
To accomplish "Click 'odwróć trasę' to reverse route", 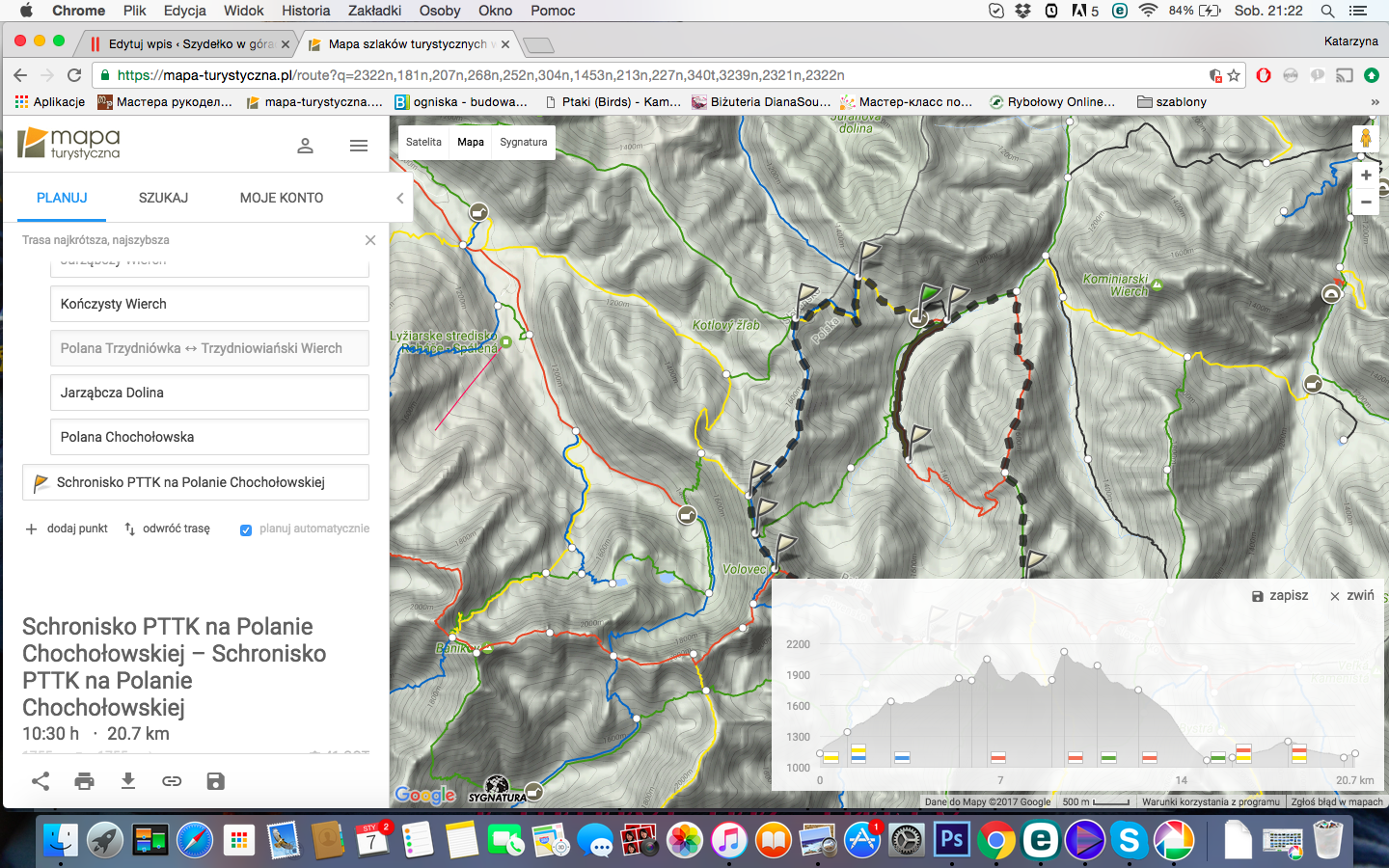I will pyautogui.click(x=167, y=529).
